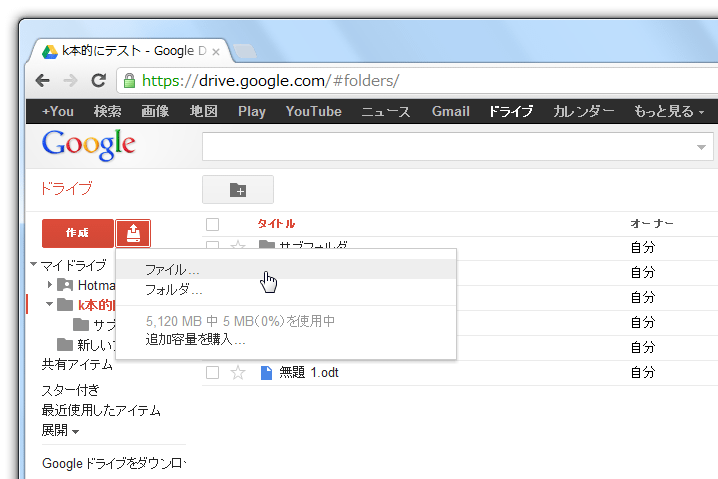Click the Google ドライブをダウンロード link

pos(114,463)
